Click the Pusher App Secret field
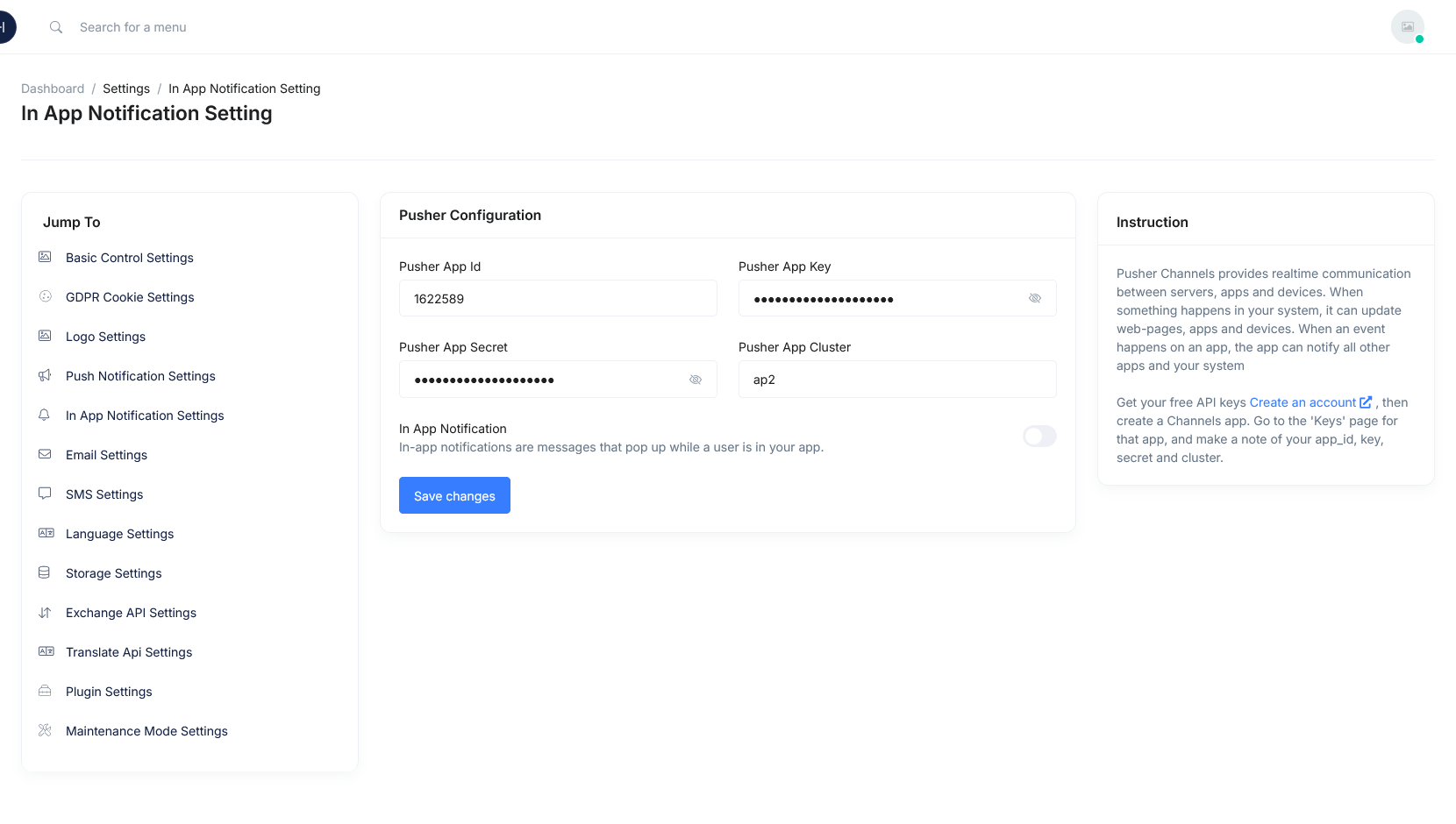This screenshot has height=824, width=1456. 558,380
